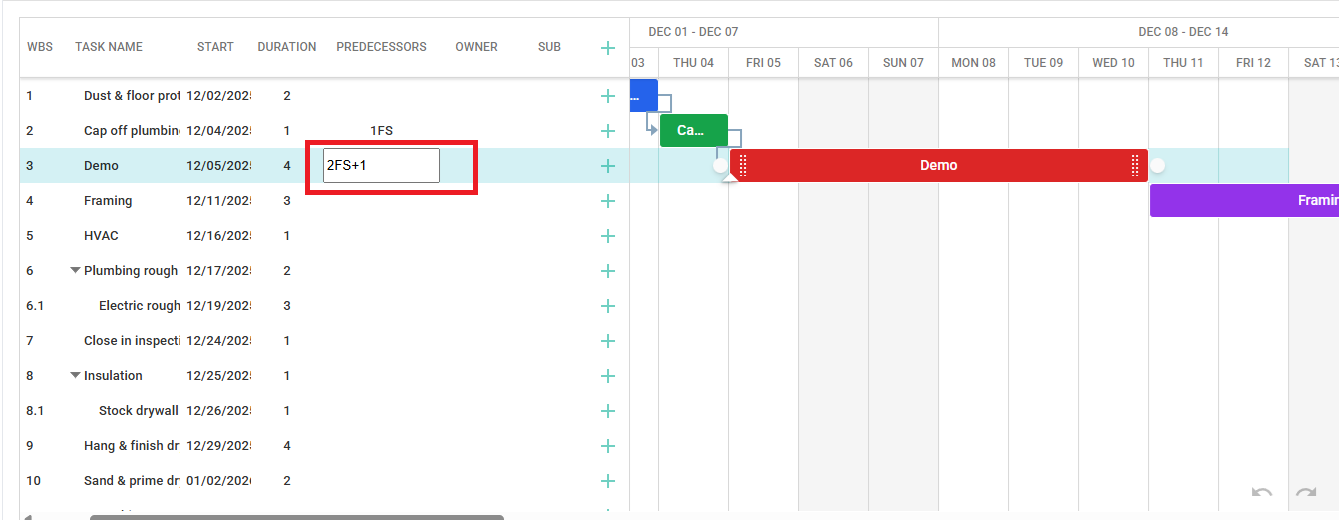
Task: Select the Hang & finish drywall task row
Action: pyautogui.click(x=130, y=446)
